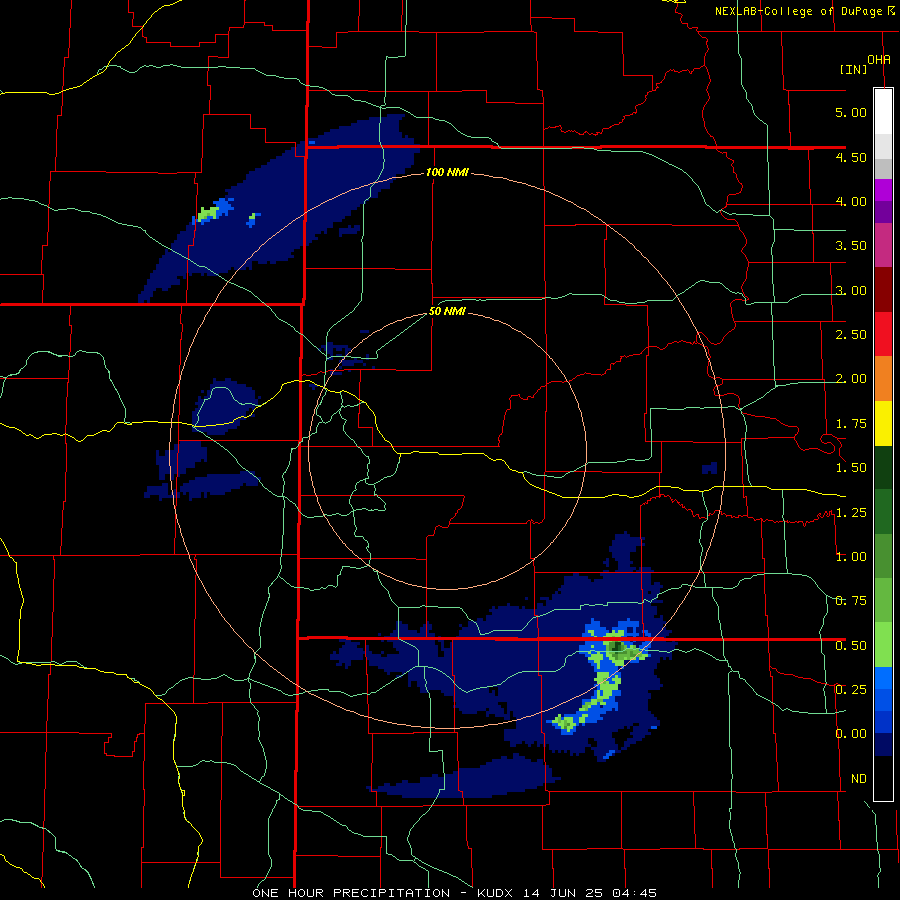
Task: Pick the yellow legend swatch
Action: click(883, 423)
